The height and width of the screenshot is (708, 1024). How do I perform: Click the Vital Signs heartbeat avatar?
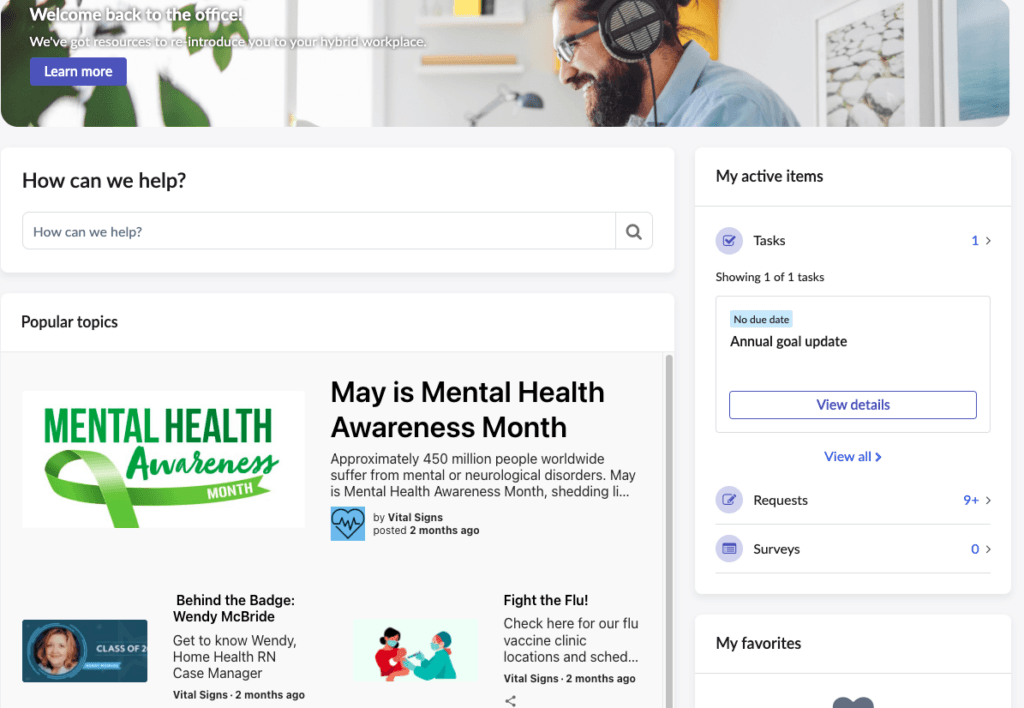347,523
